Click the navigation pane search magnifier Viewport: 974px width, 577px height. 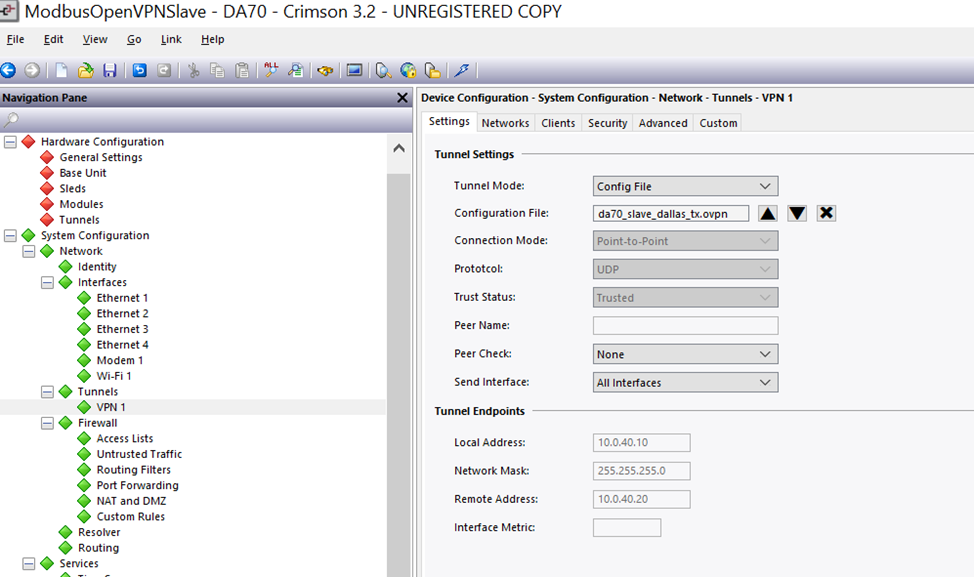click(x=11, y=119)
